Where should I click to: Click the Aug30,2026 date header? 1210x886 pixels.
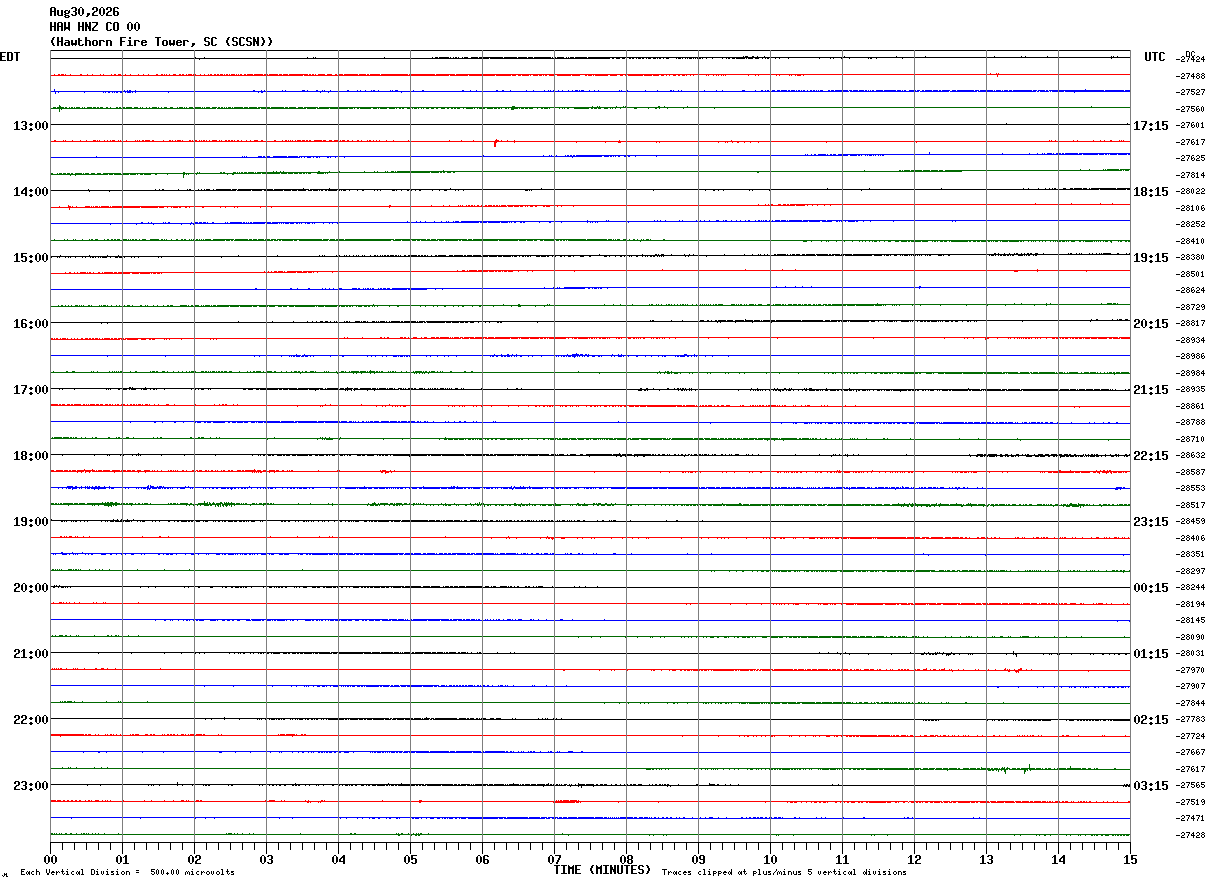click(x=84, y=12)
